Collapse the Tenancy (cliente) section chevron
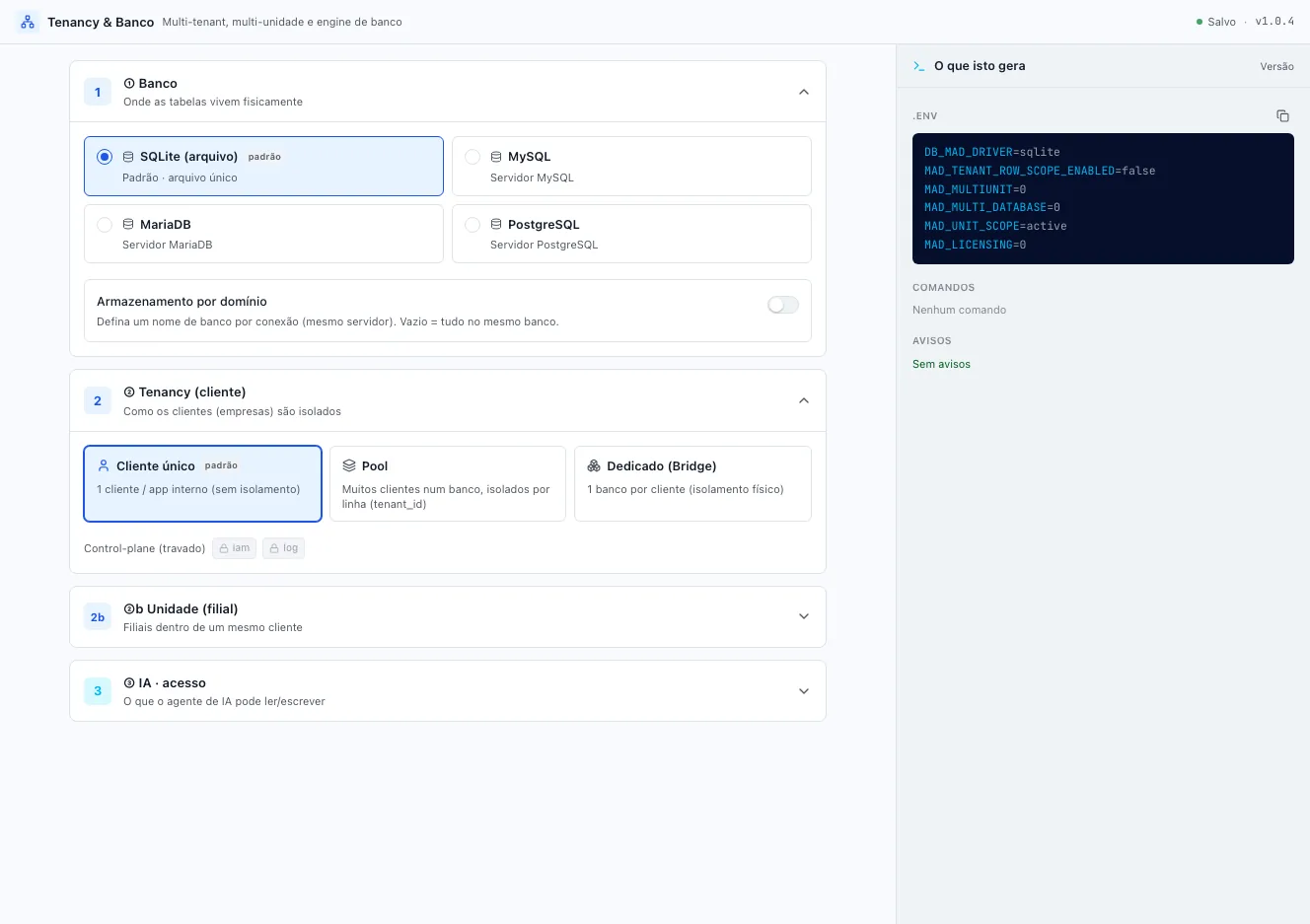The image size is (1310, 924). 804,401
